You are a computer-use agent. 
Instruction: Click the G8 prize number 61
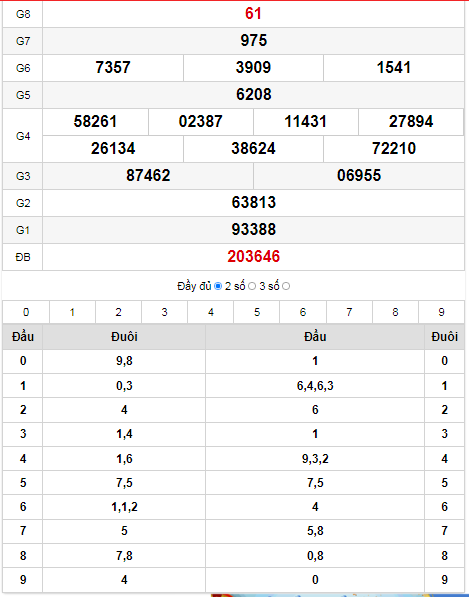click(x=253, y=14)
